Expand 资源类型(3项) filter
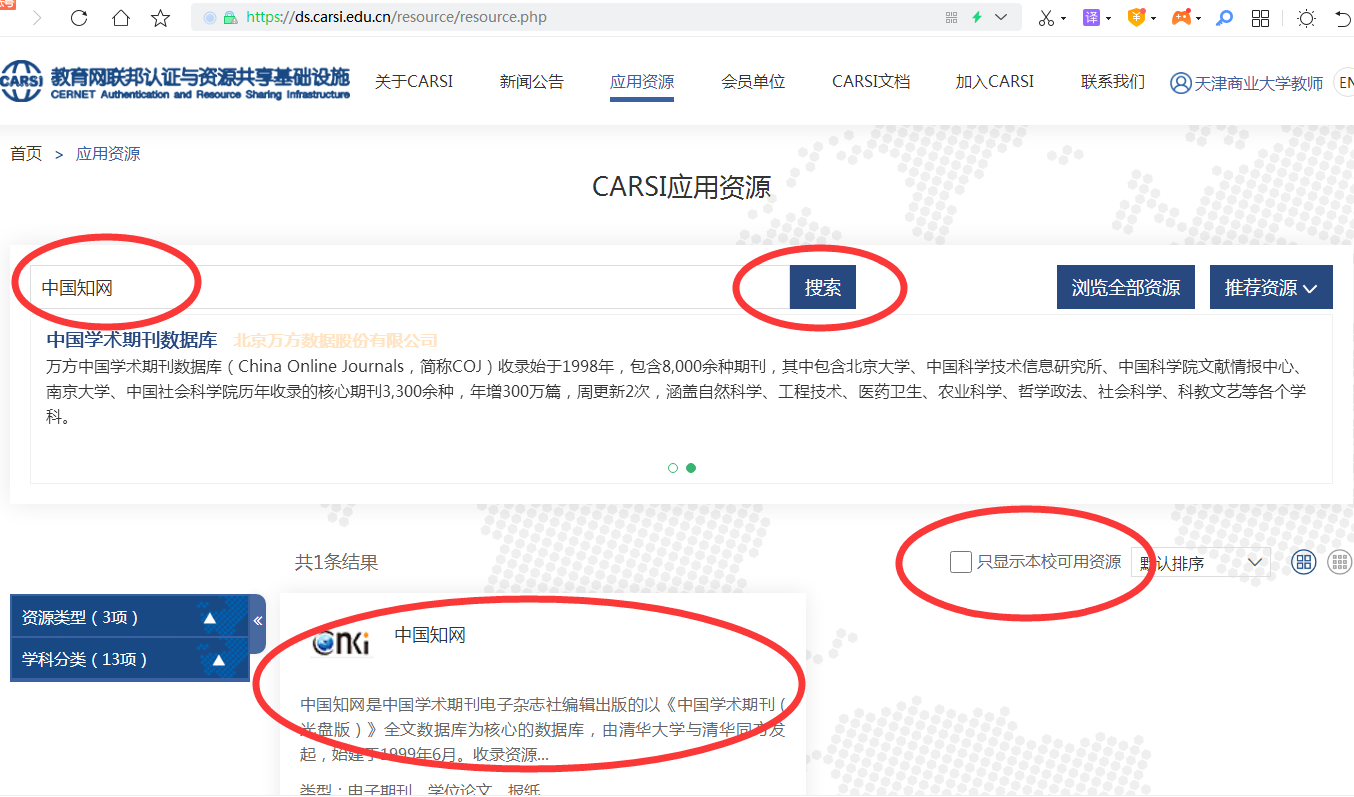This screenshot has width=1354, height=797. (129, 617)
